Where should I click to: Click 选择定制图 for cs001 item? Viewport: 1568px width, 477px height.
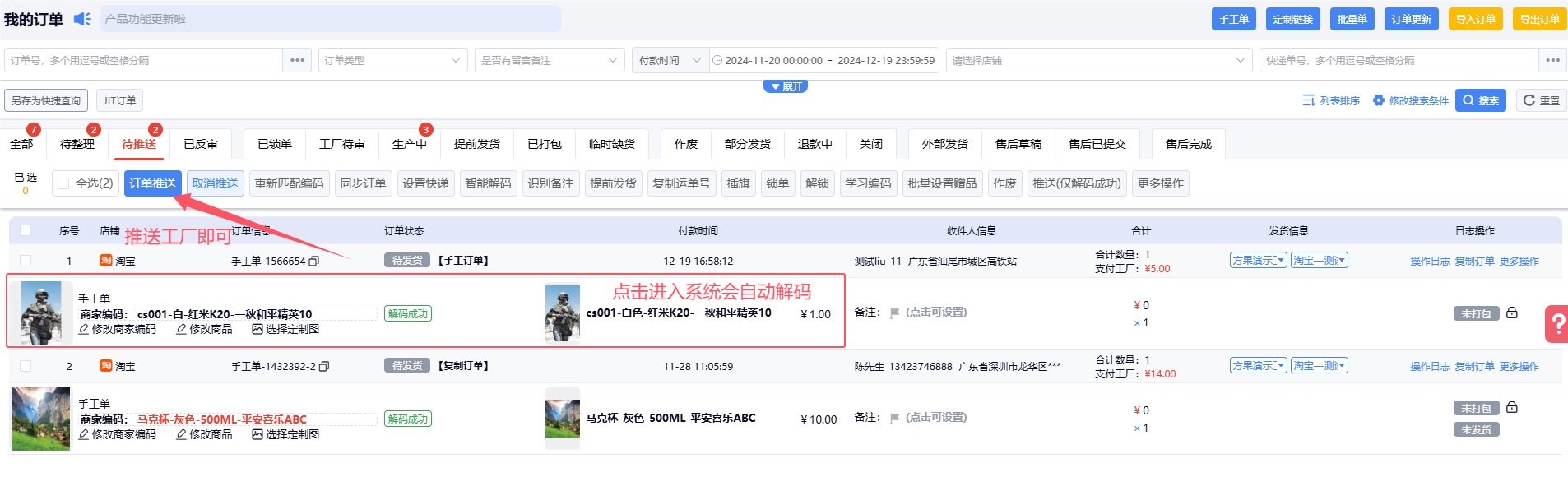pyautogui.click(x=285, y=329)
